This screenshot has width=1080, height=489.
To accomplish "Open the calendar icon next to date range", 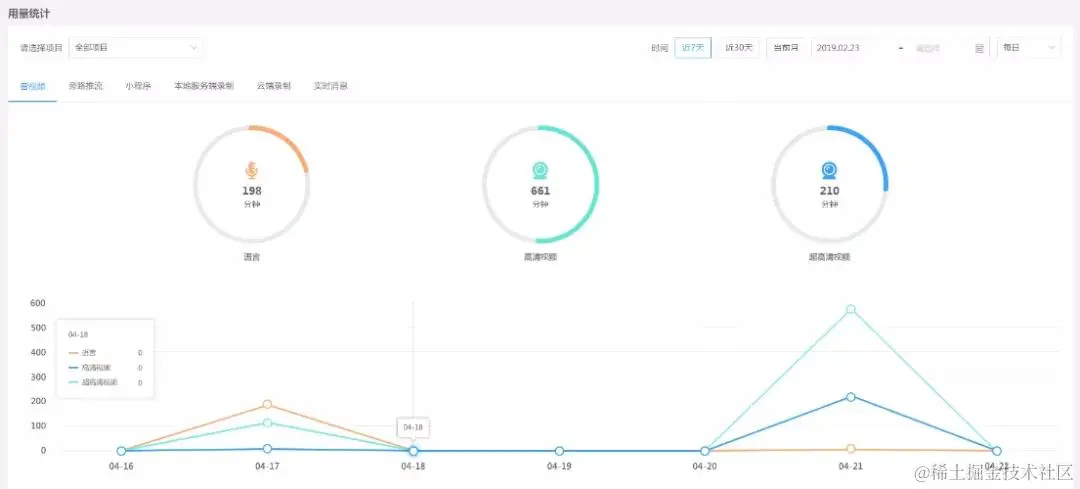I will [x=979, y=48].
